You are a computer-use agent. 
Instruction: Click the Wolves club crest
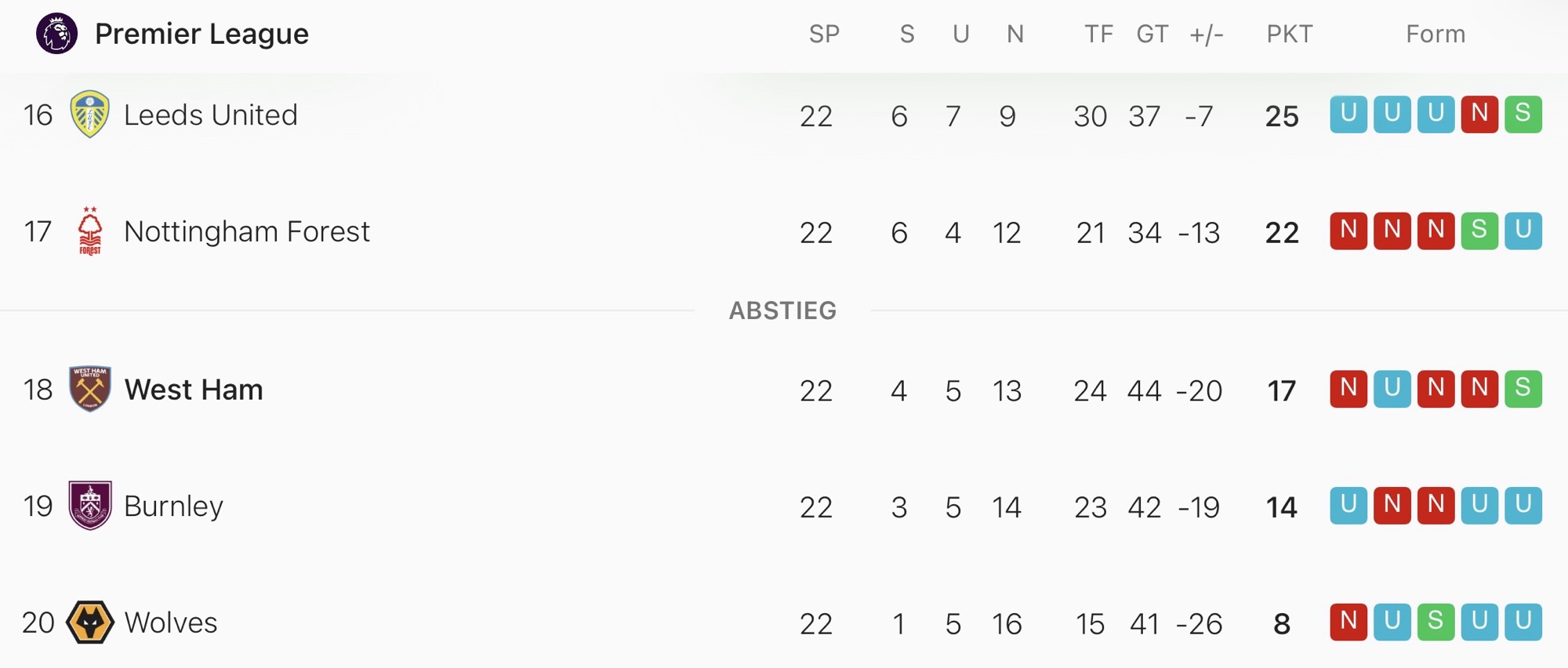coord(90,623)
